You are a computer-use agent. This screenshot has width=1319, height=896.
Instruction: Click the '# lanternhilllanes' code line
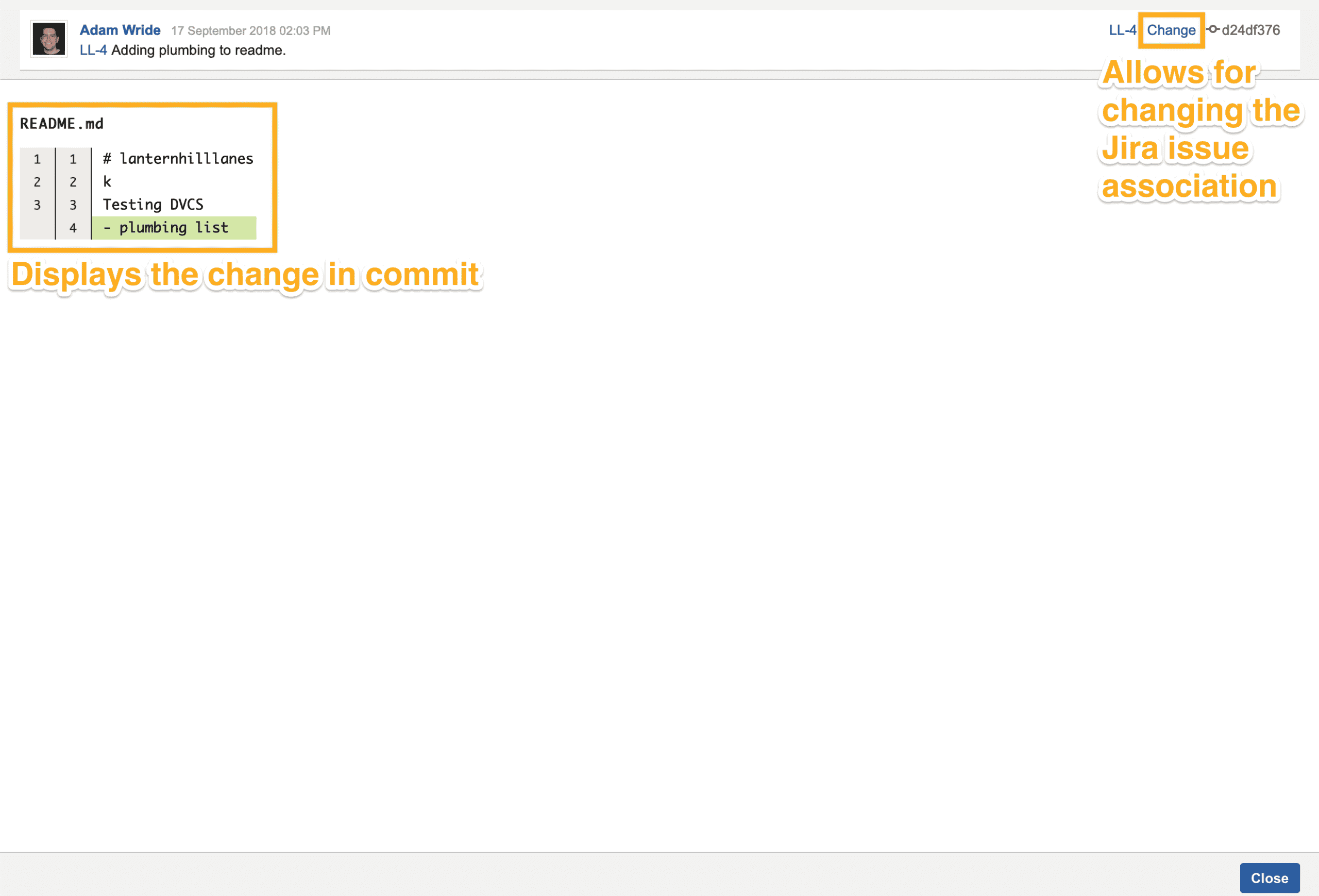click(178, 159)
